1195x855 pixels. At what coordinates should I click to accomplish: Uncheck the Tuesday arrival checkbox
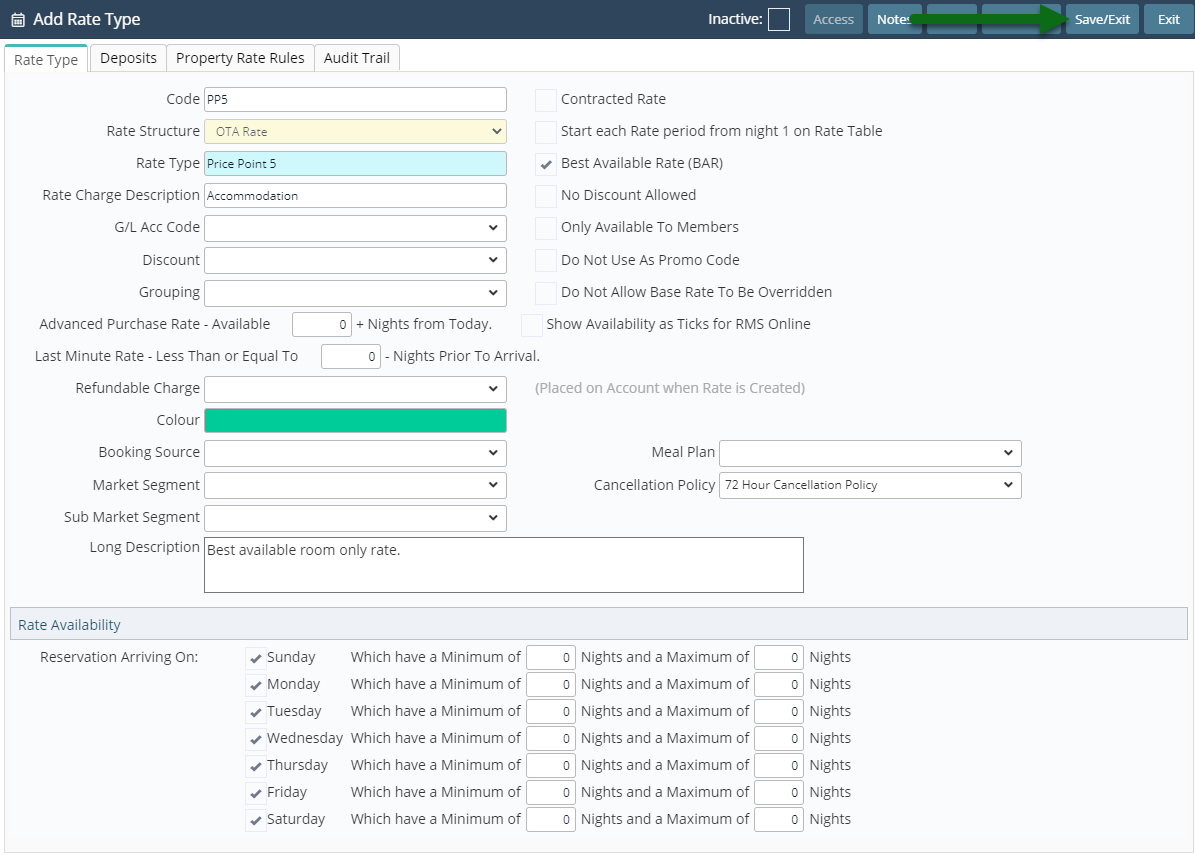point(255,712)
